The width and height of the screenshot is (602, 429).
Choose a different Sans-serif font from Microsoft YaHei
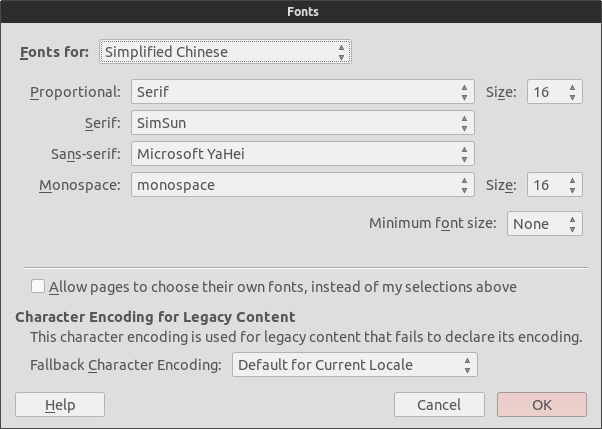click(x=303, y=154)
